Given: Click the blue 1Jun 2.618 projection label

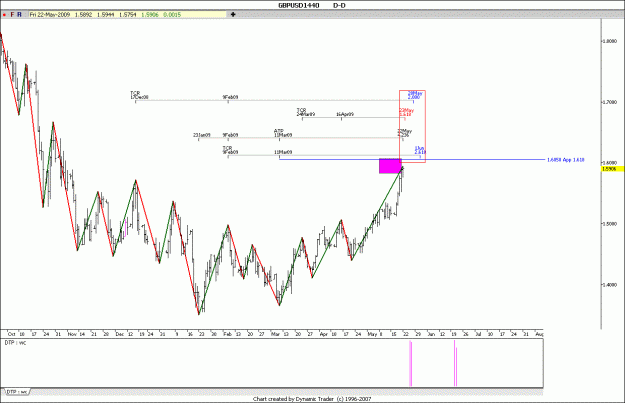Looking at the screenshot, I should [420, 150].
